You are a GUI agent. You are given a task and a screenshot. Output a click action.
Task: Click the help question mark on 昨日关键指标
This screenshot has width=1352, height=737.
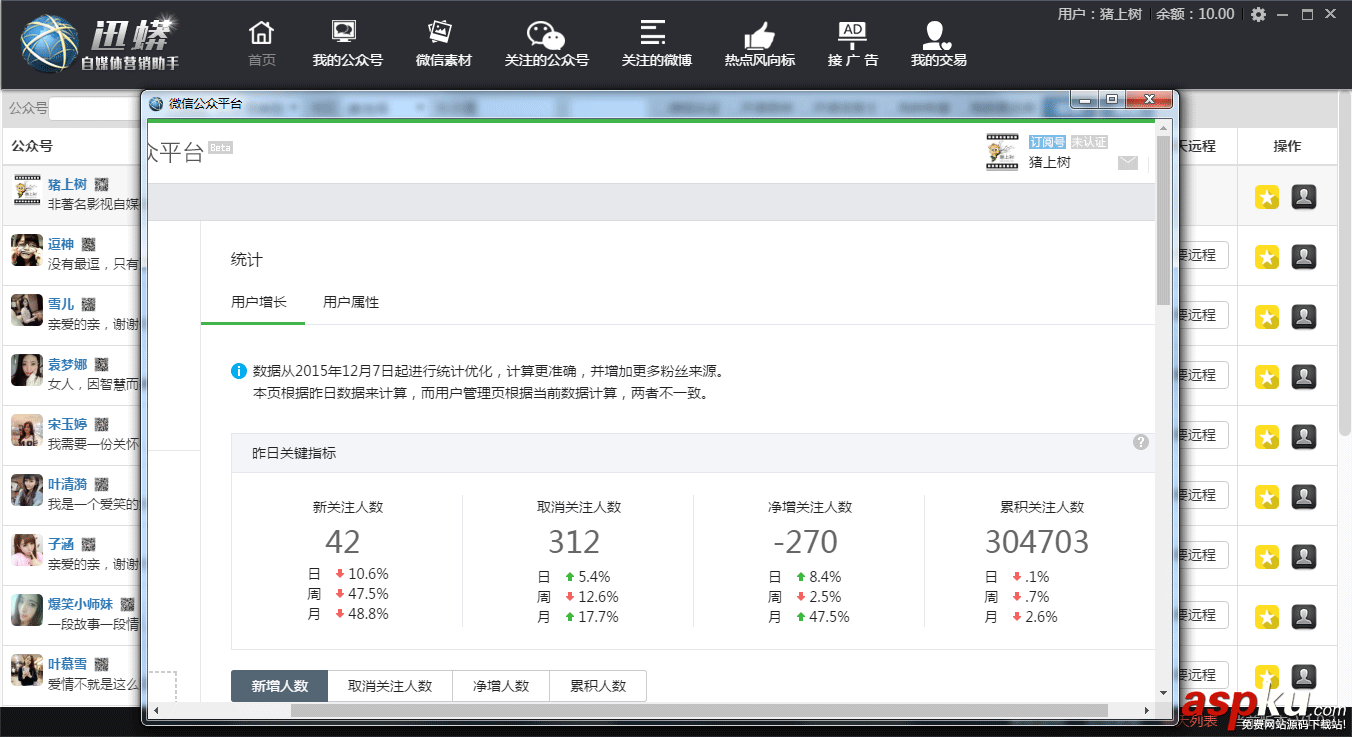1141,441
